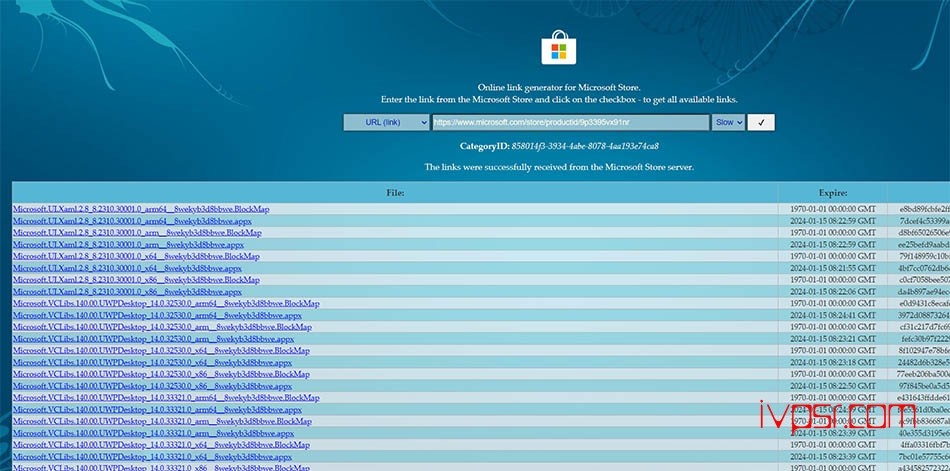This screenshot has height=471, width=950.
Task: Download UI.Xaml.2.8 arm64 appx file
Action: pos(132,221)
